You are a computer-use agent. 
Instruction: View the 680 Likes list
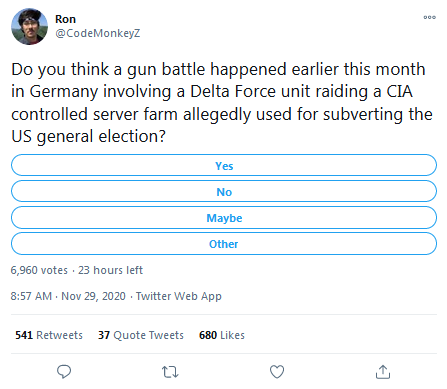(x=222, y=335)
